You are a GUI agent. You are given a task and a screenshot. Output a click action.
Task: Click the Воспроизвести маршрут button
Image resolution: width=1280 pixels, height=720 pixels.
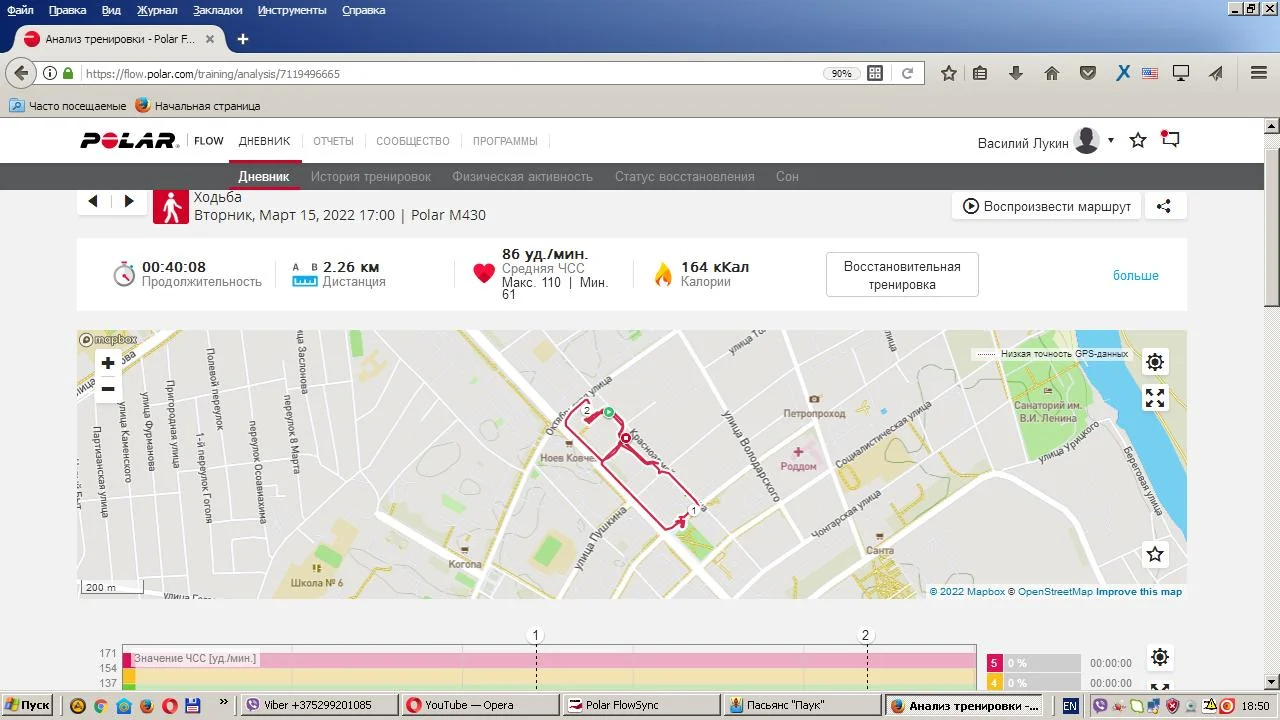click(1046, 206)
